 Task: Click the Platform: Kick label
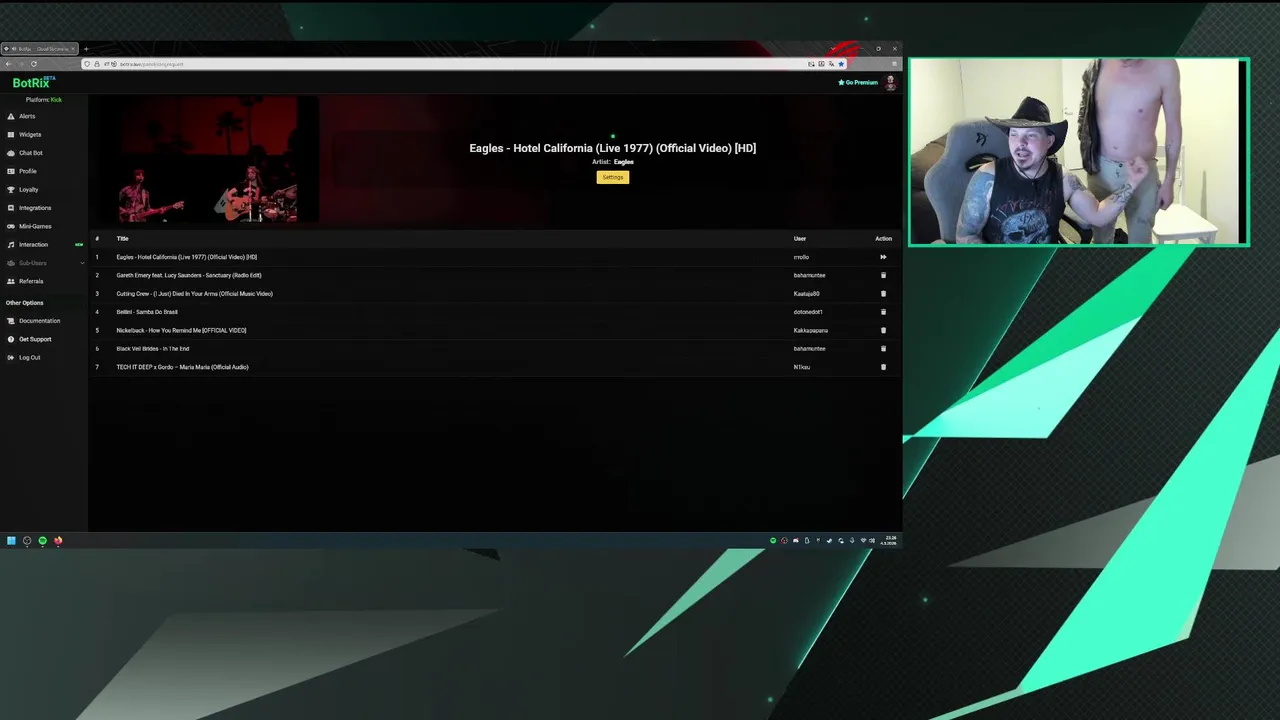click(44, 100)
